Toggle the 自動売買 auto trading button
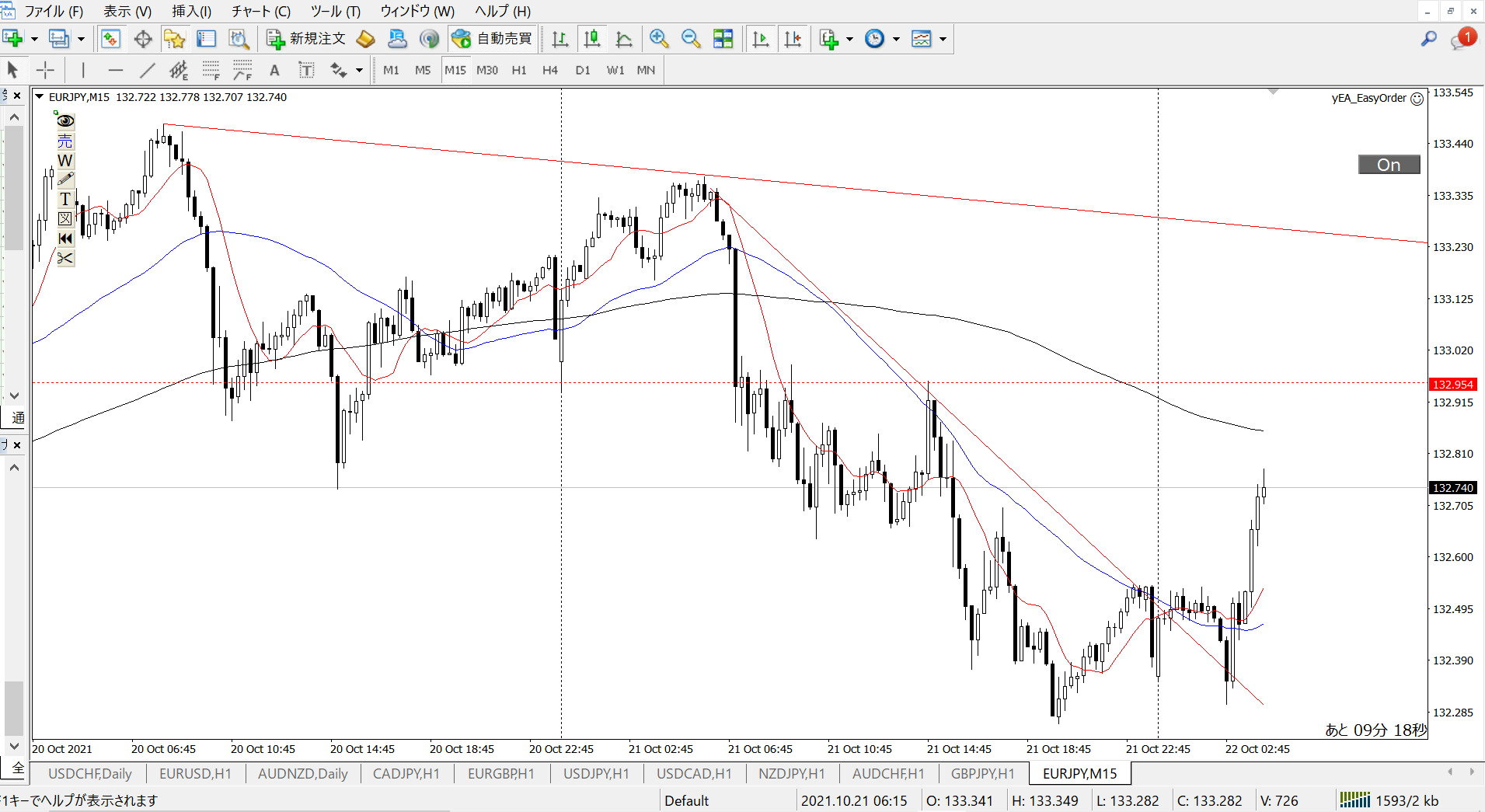The image size is (1485, 812). click(492, 38)
